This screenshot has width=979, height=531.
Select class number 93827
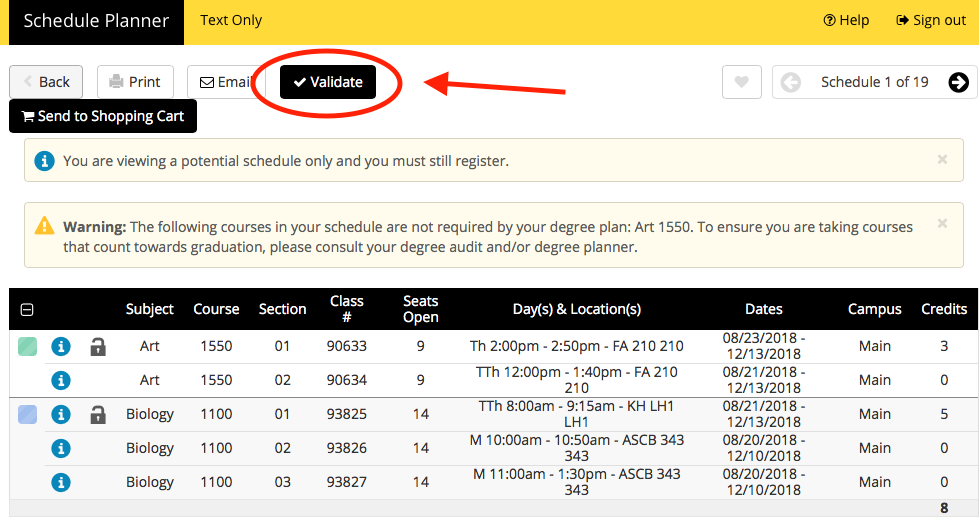[347, 482]
